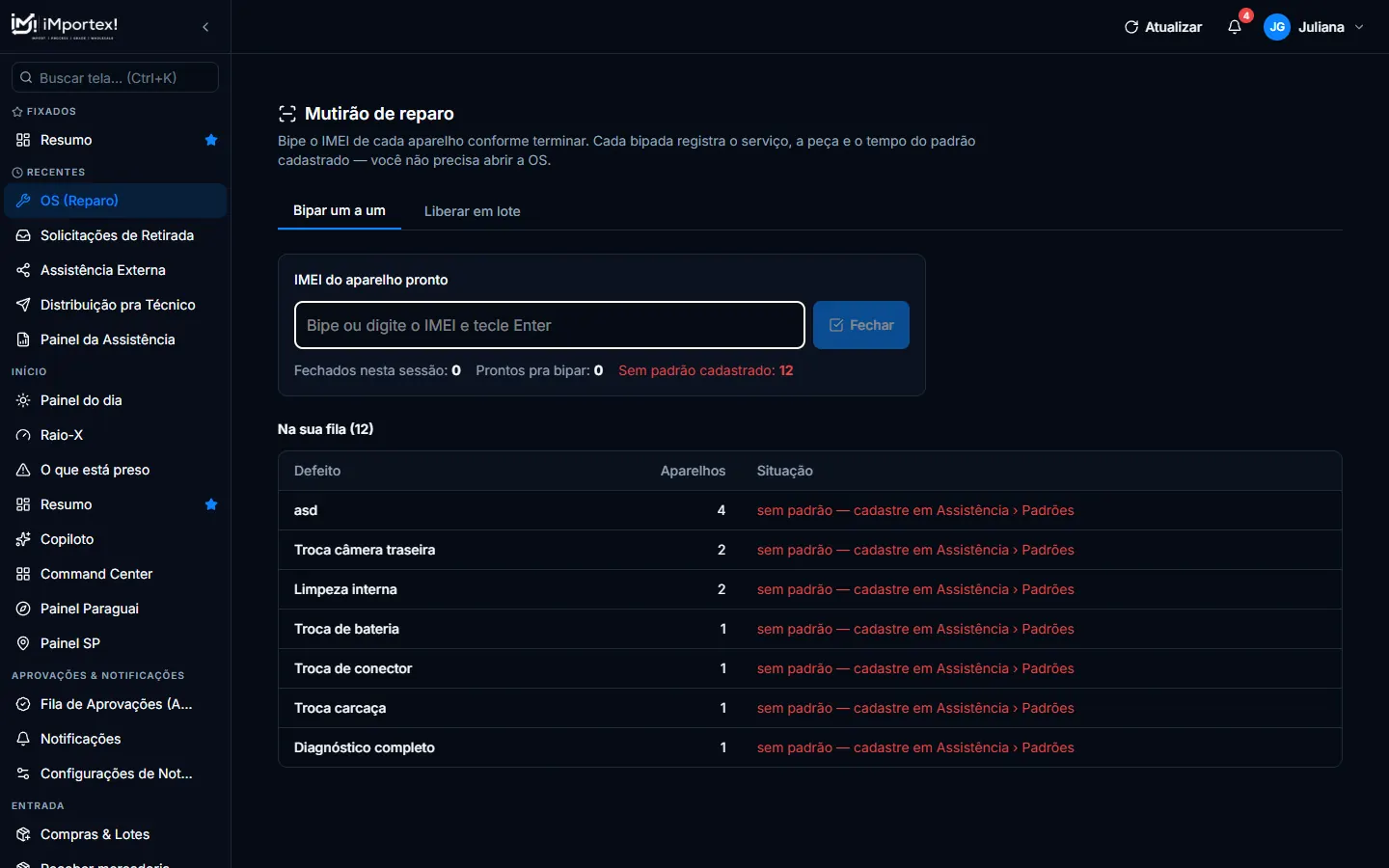Collapse the sidebar with the chevron arrow
The height and width of the screenshot is (868, 1389).
[205, 27]
